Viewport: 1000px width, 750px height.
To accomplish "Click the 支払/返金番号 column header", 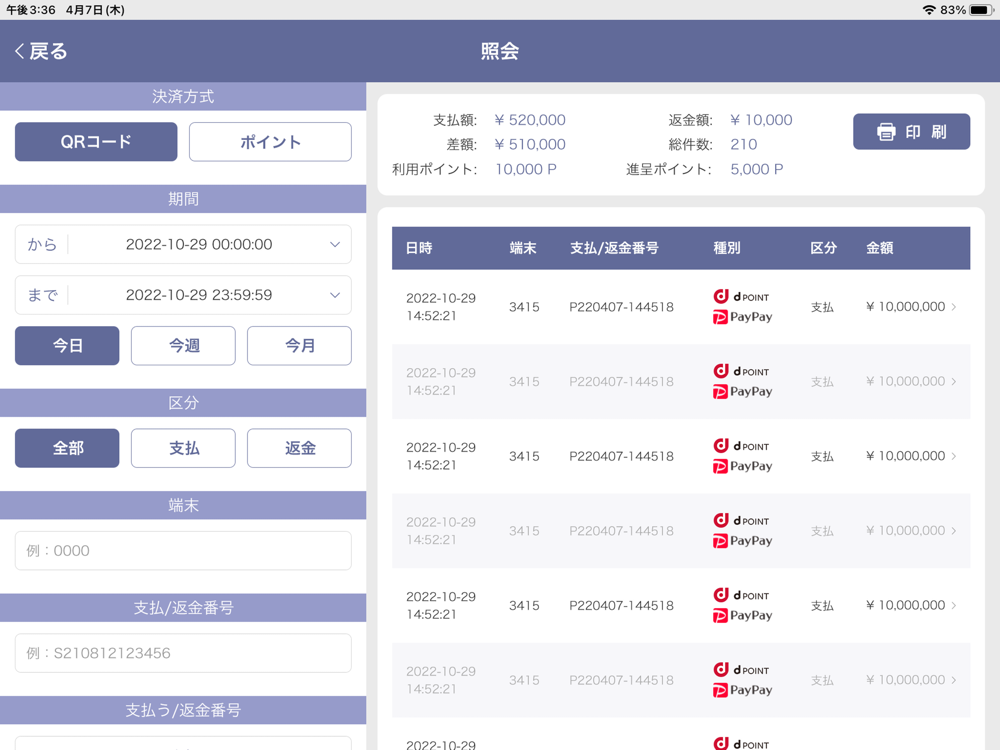I will coord(614,248).
